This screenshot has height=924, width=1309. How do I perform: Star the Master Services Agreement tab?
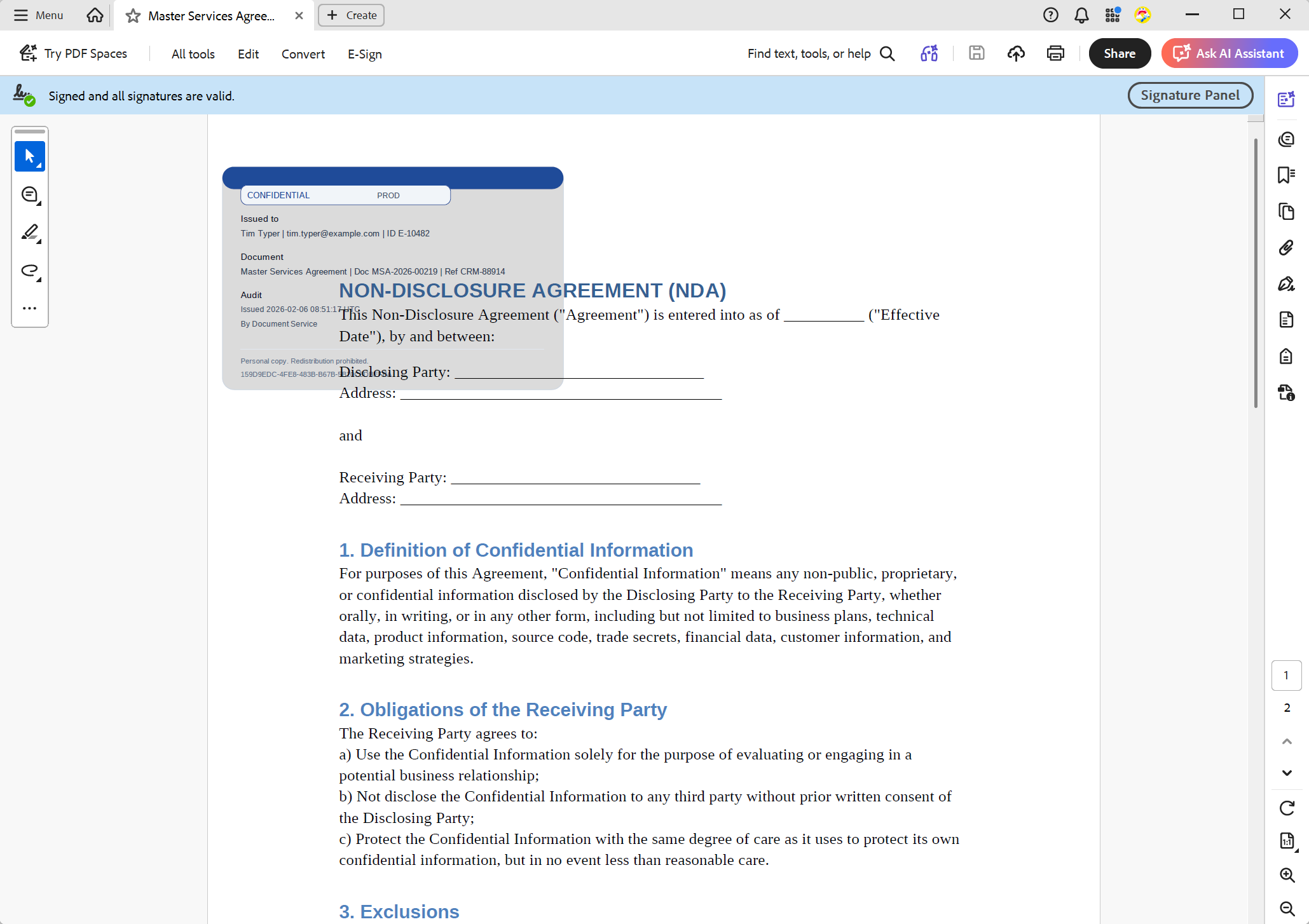point(133,16)
